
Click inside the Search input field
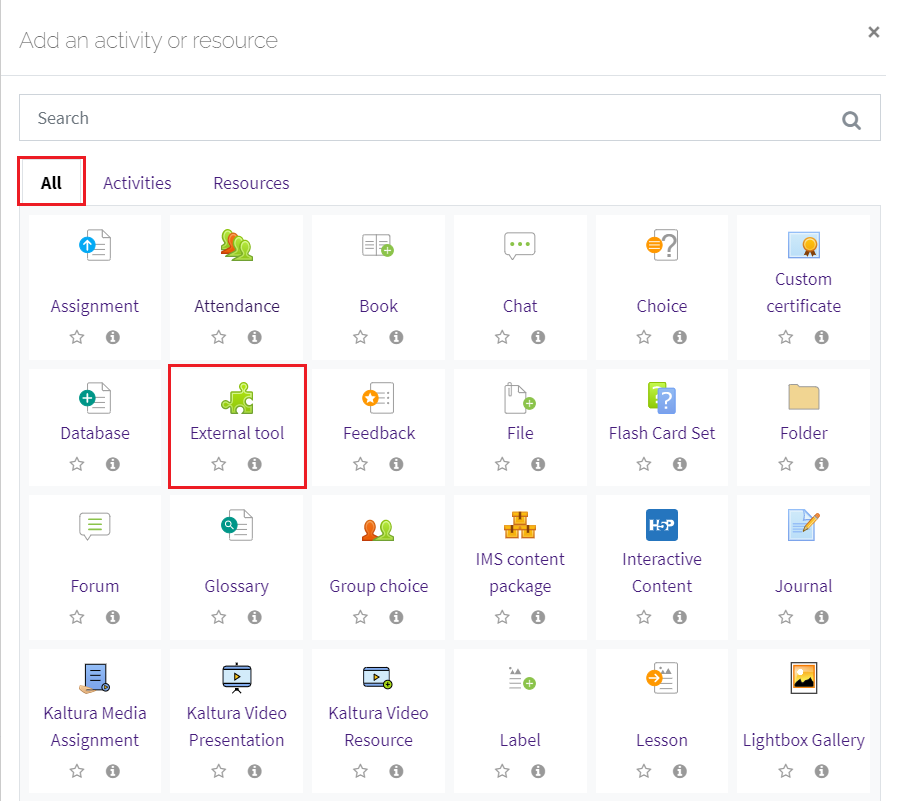coord(400,118)
